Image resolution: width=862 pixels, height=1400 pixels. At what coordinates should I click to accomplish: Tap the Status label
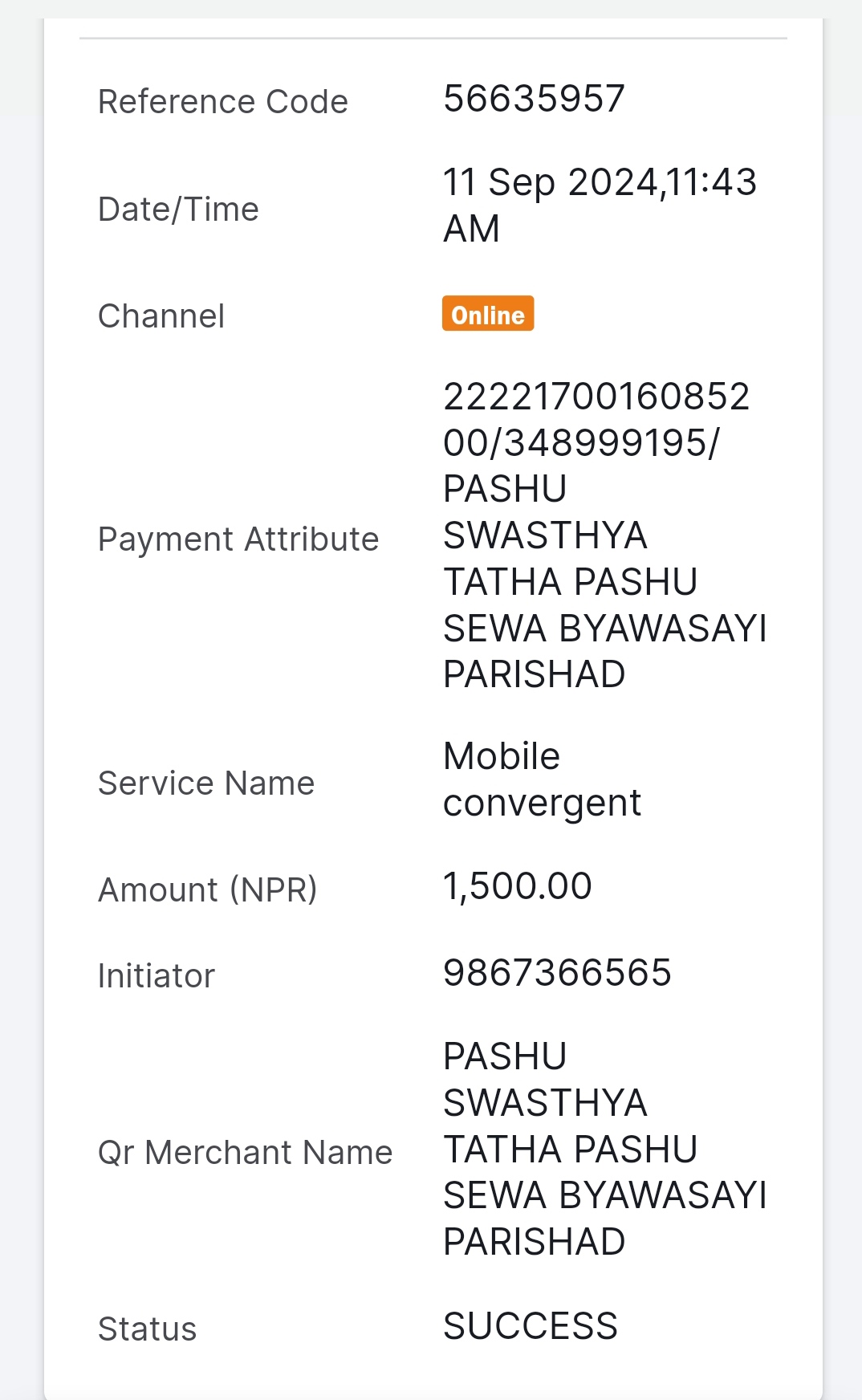[148, 1329]
